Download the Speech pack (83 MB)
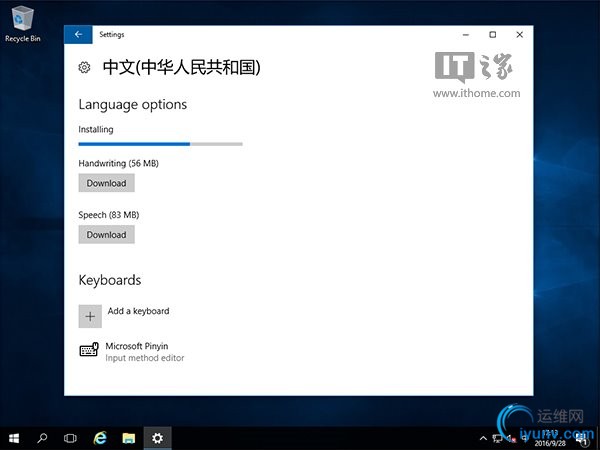The height and width of the screenshot is (450, 600). 106,235
